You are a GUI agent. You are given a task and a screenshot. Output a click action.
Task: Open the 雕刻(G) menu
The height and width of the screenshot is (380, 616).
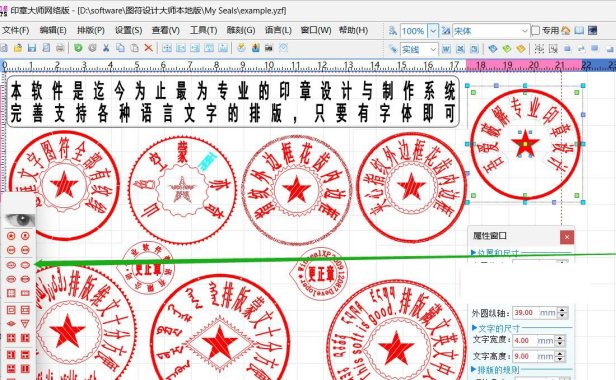coord(241,30)
